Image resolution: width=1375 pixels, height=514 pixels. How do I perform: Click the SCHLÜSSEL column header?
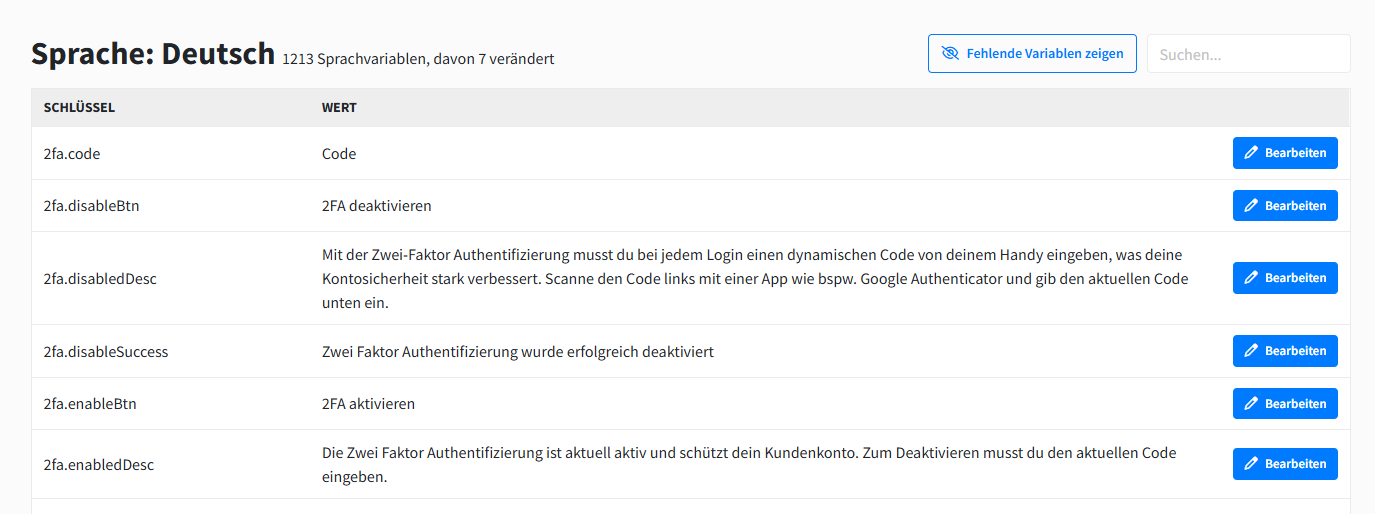point(79,108)
